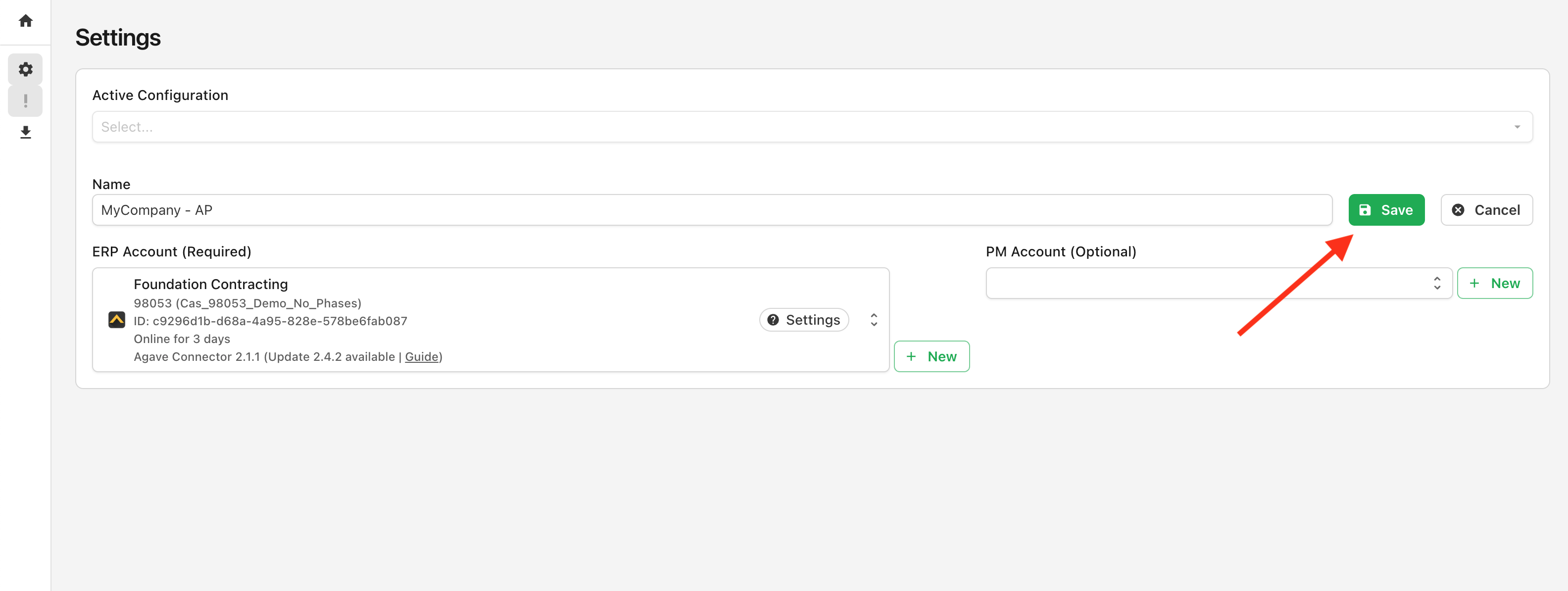Click the Foundation Contracting ERP logo icon
The image size is (1568, 591).
(117, 320)
